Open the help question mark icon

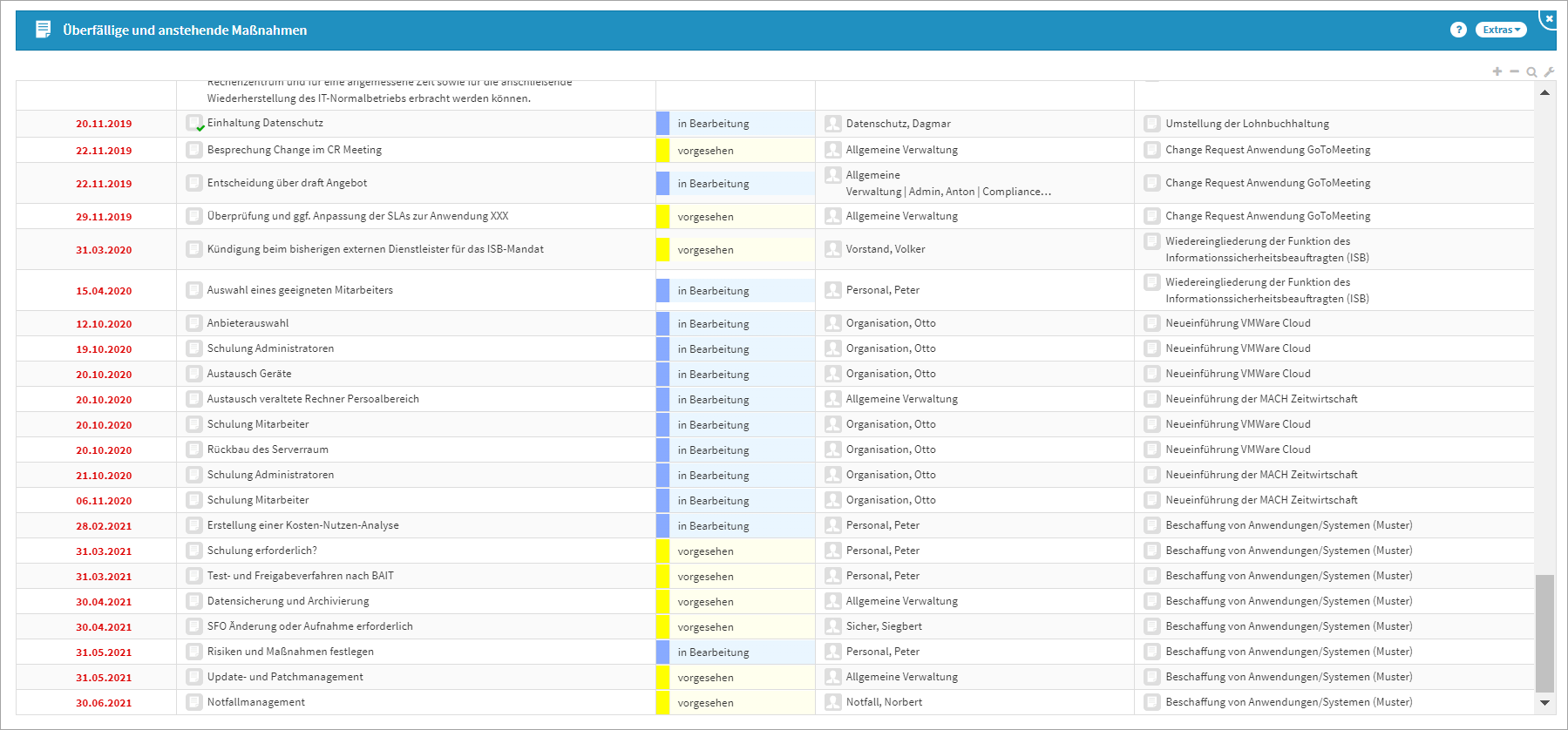click(x=1458, y=30)
